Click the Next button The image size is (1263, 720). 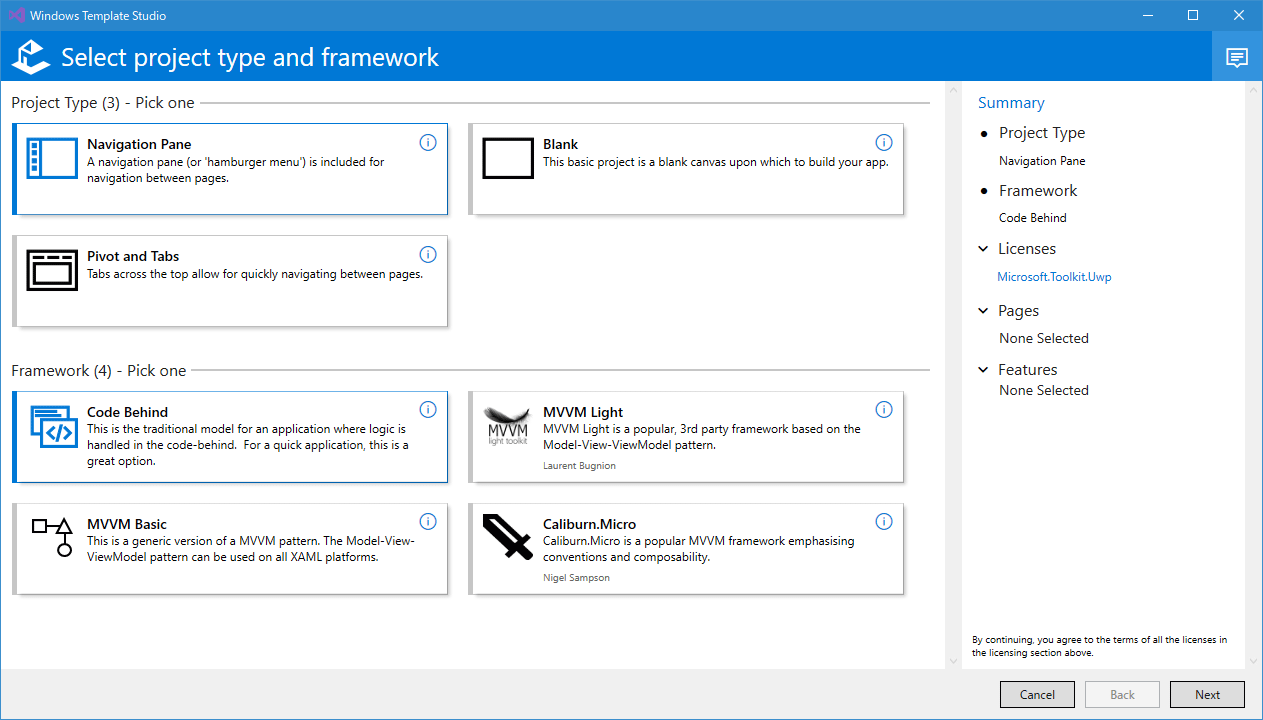click(1207, 694)
